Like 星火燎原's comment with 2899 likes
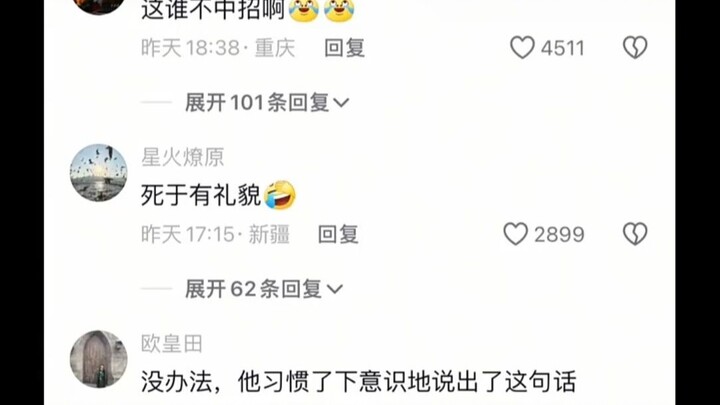The image size is (720, 405). point(516,234)
